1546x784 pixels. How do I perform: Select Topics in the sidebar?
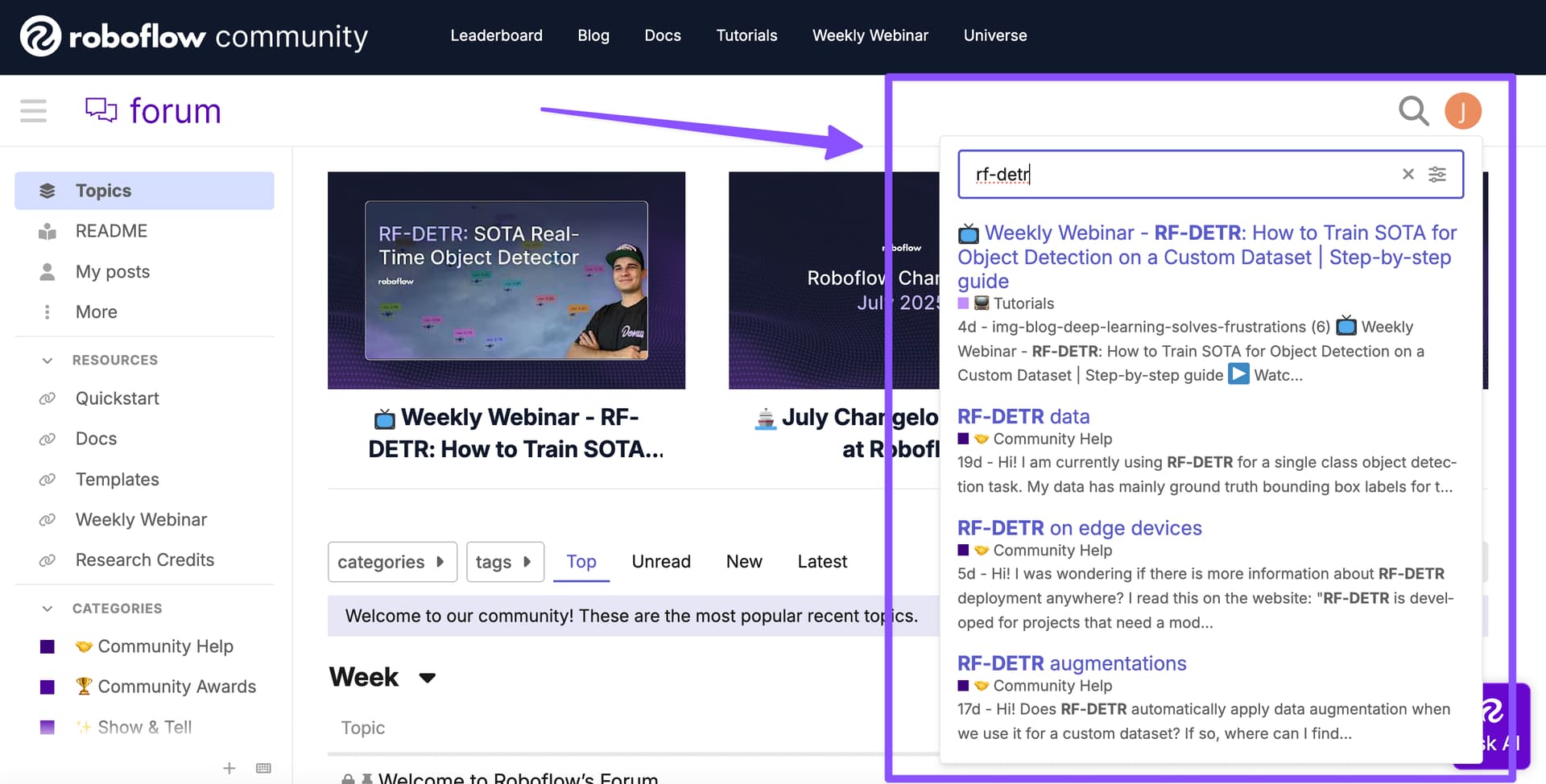(x=144, y=191)
